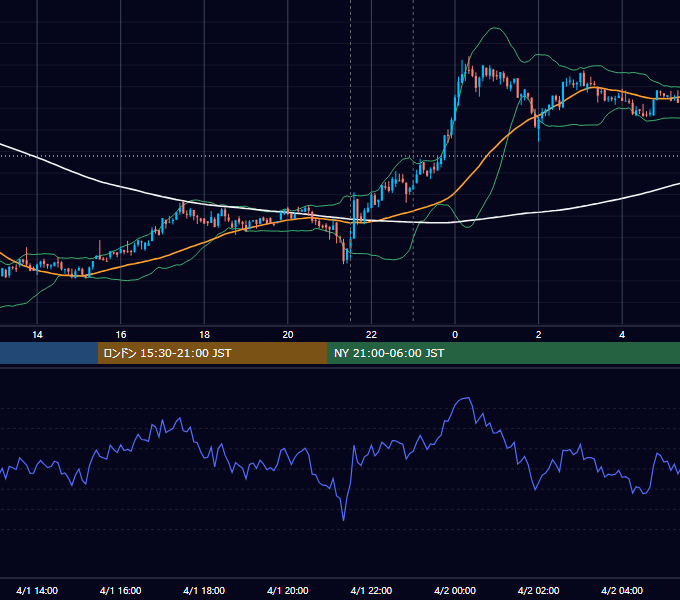680x600 pixels.
Task: Click the '4/2 02:00' date label
Action: click(x=538, y=591)
